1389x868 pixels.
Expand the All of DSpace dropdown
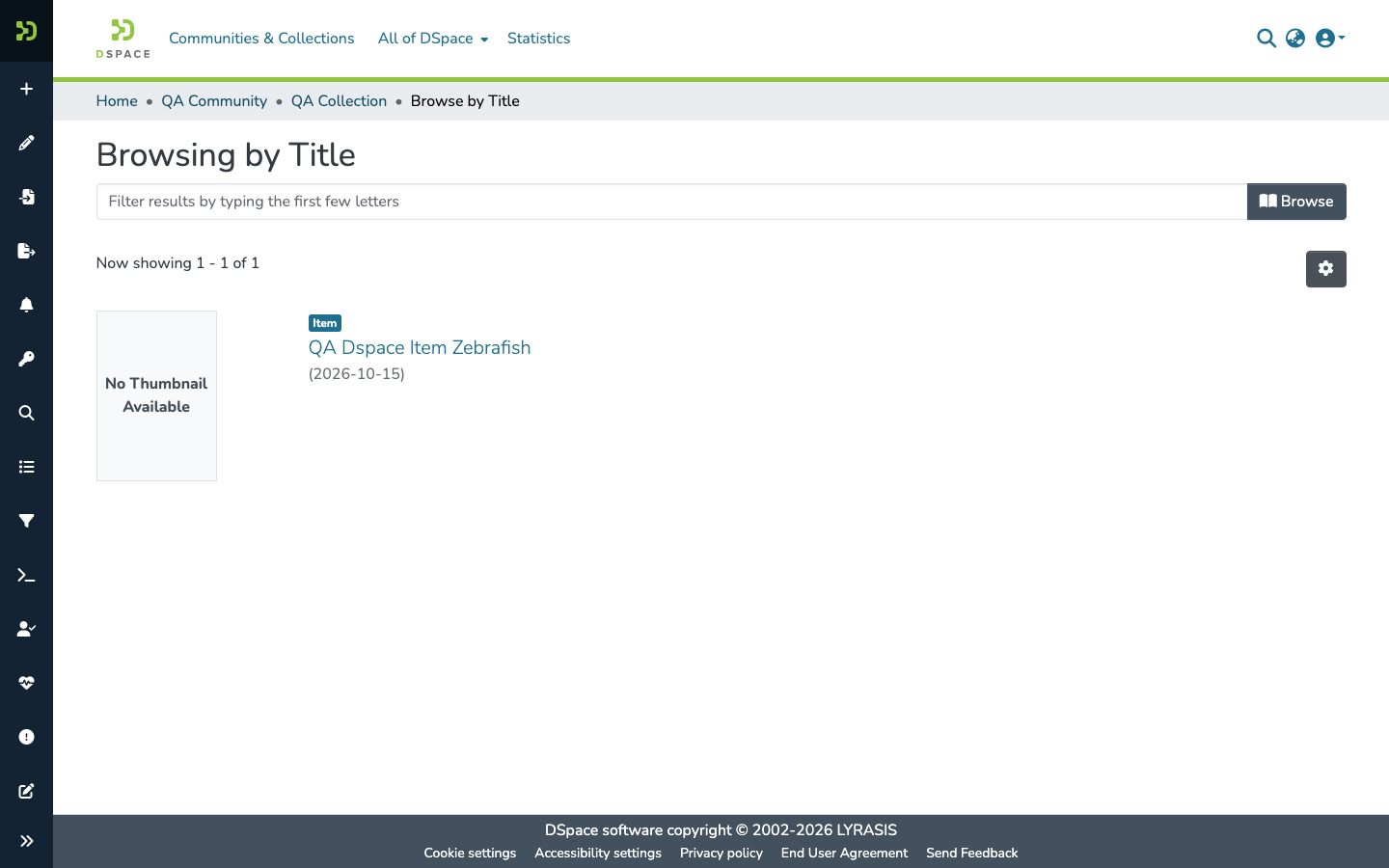point(433,39)
